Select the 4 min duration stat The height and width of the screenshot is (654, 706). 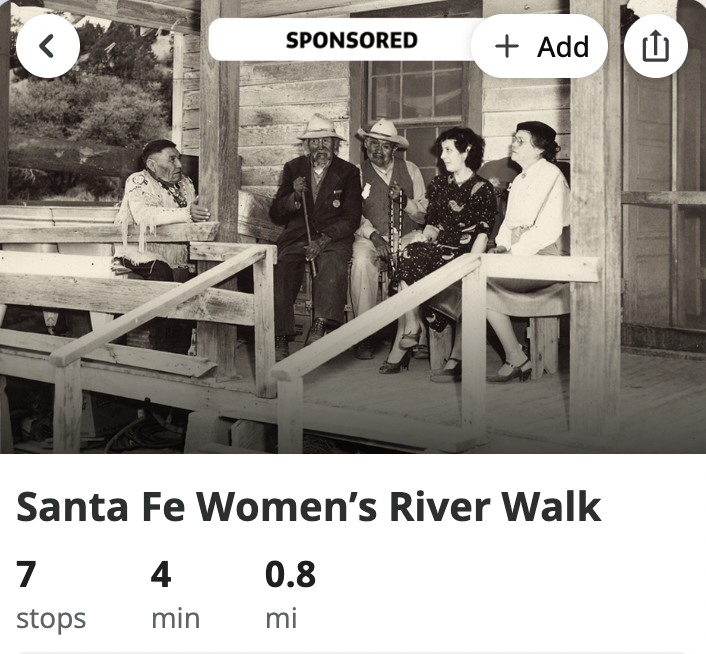pyautogui.click(x=161, y=575)
